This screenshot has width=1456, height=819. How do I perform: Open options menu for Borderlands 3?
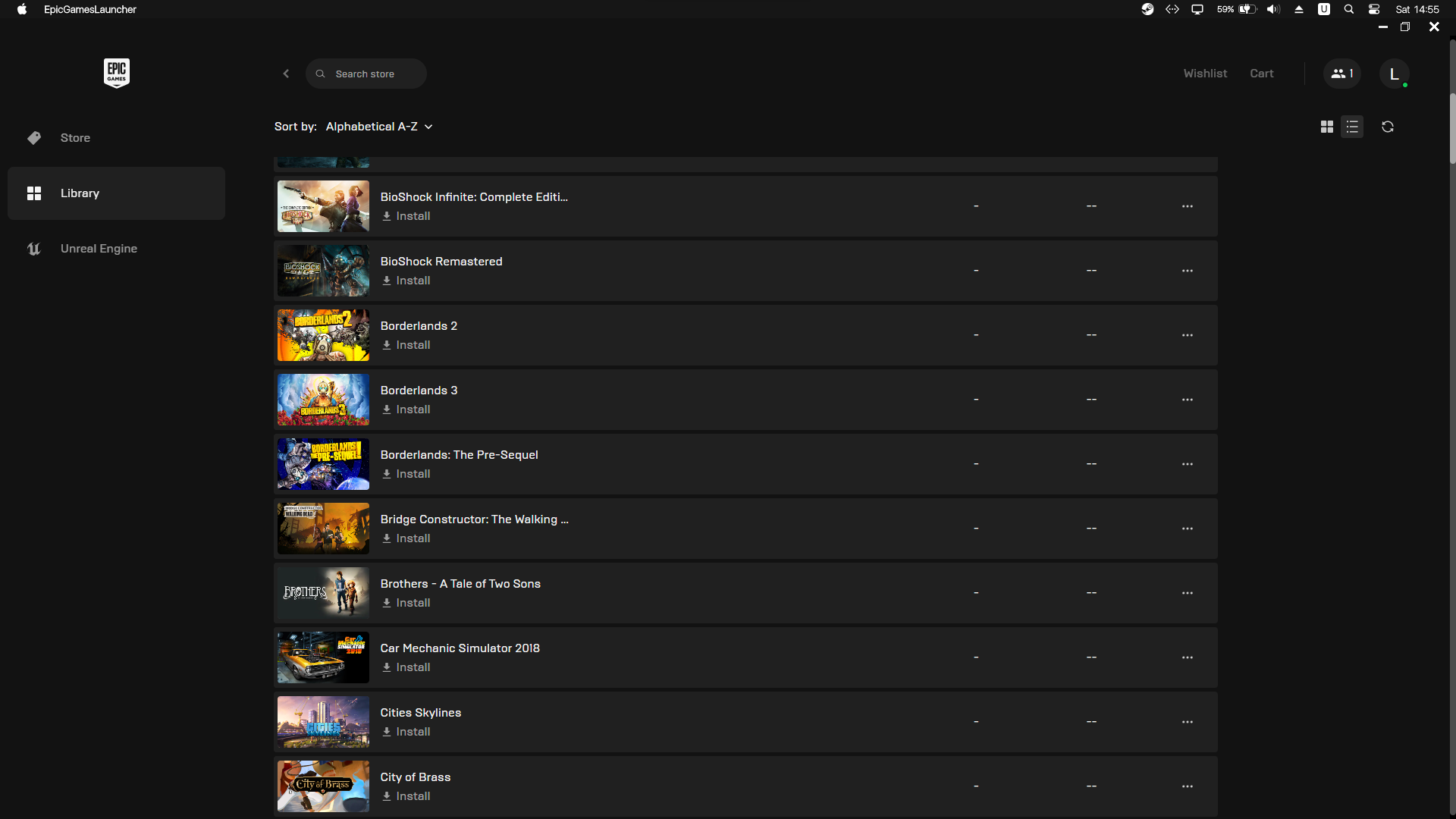[1187, 400]
